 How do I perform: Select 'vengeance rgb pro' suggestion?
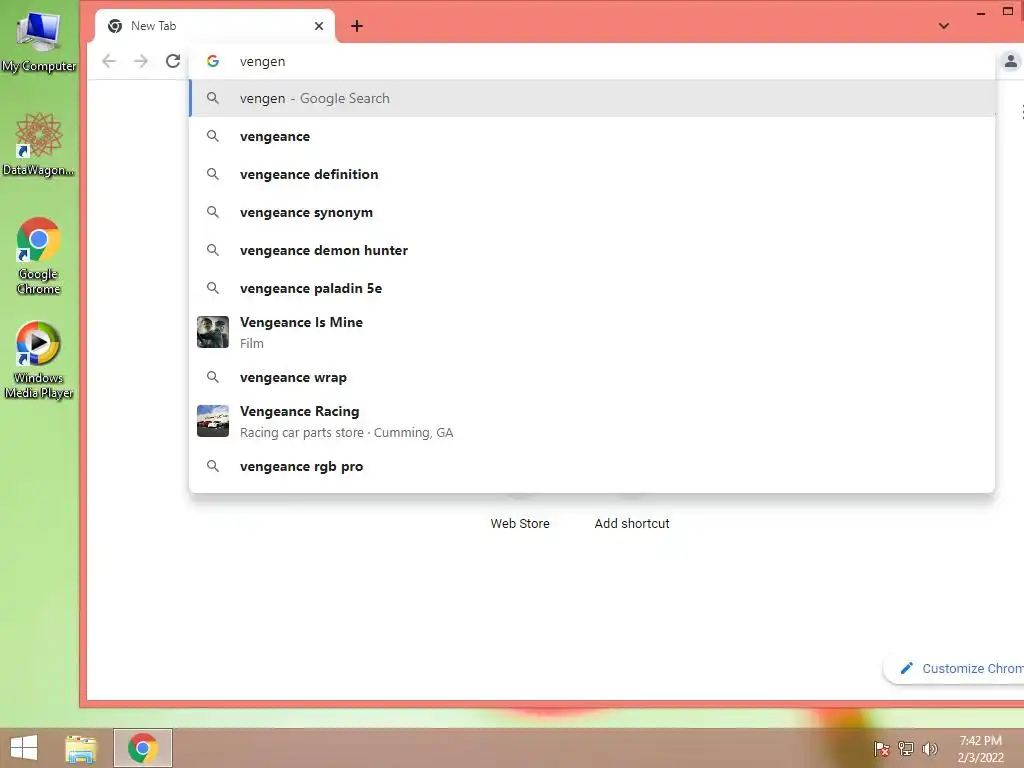click(x=592, y=466)
